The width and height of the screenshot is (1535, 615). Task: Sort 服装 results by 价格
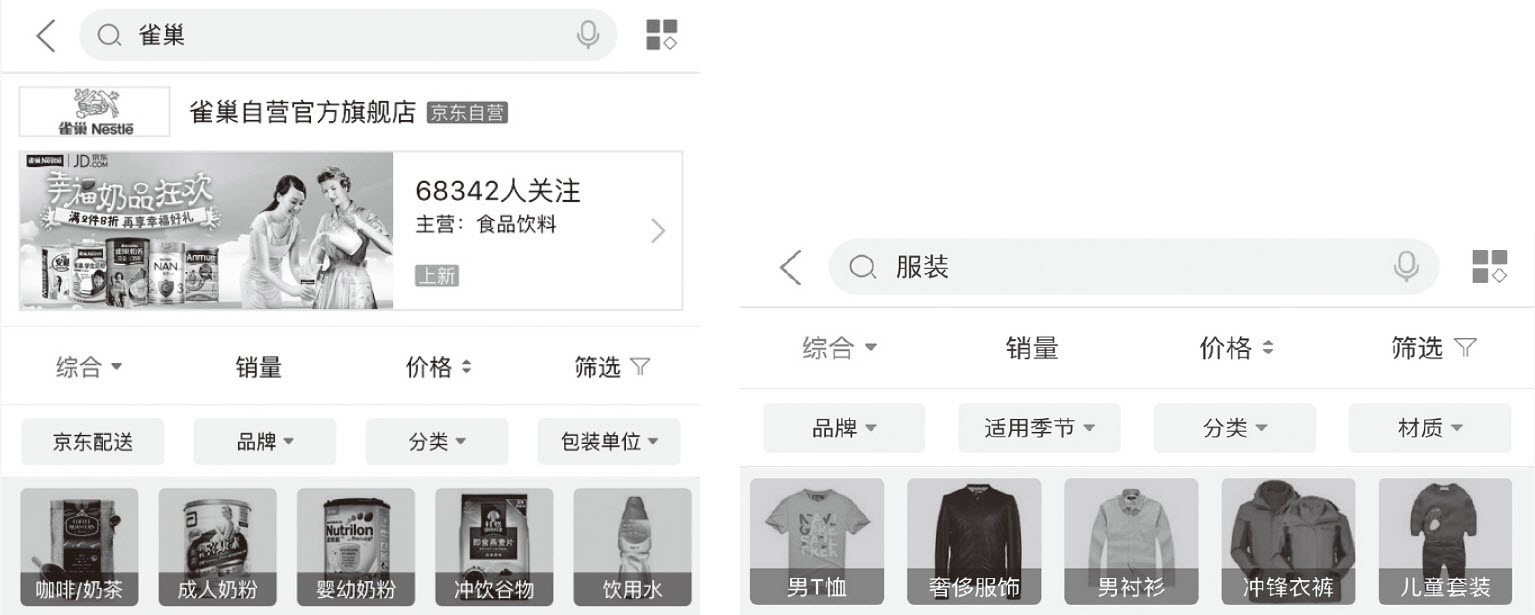pyautogui.click(x=1237, y=347)
